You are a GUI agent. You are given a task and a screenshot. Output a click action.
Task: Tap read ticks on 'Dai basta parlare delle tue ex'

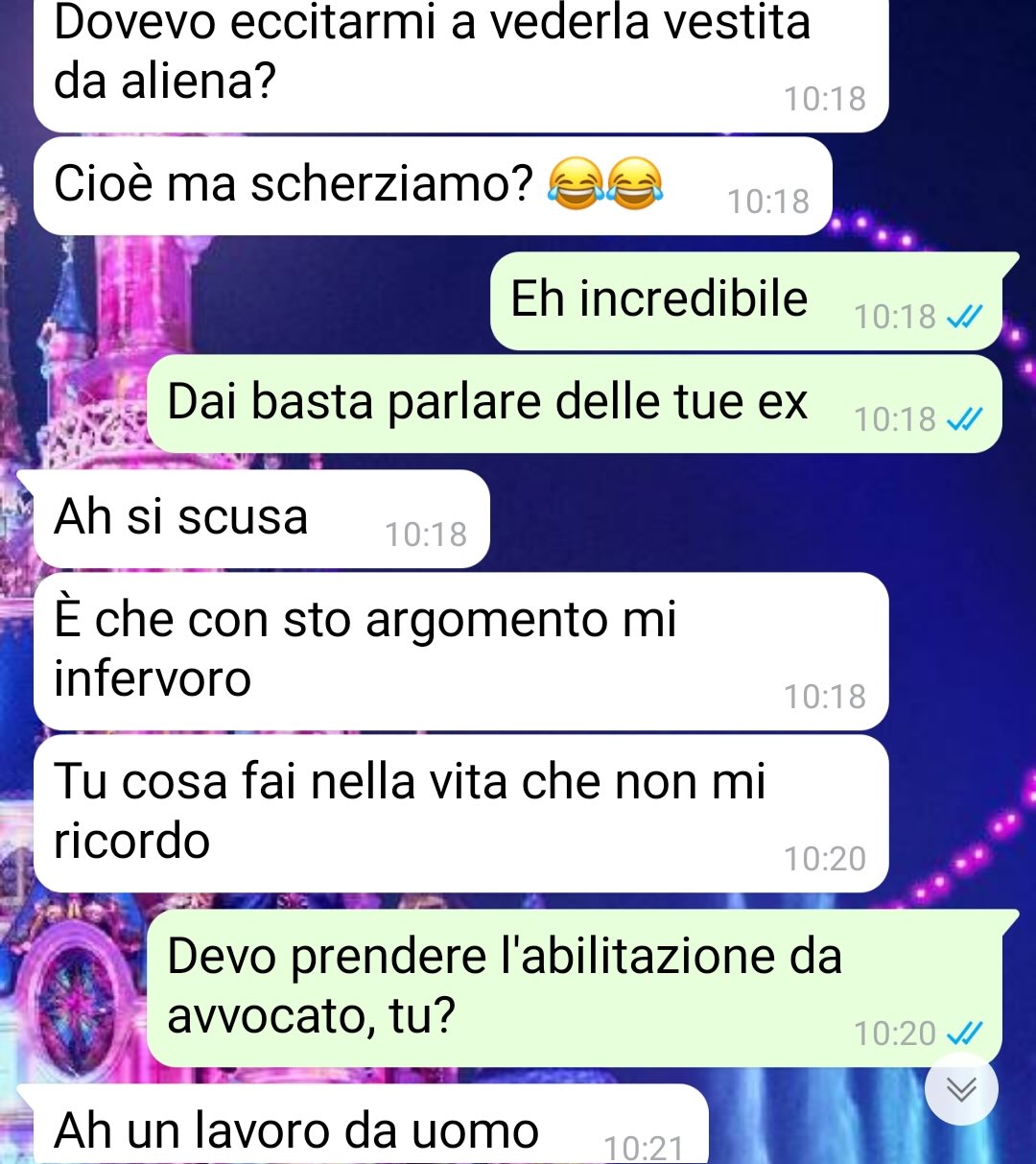[964, 419]
